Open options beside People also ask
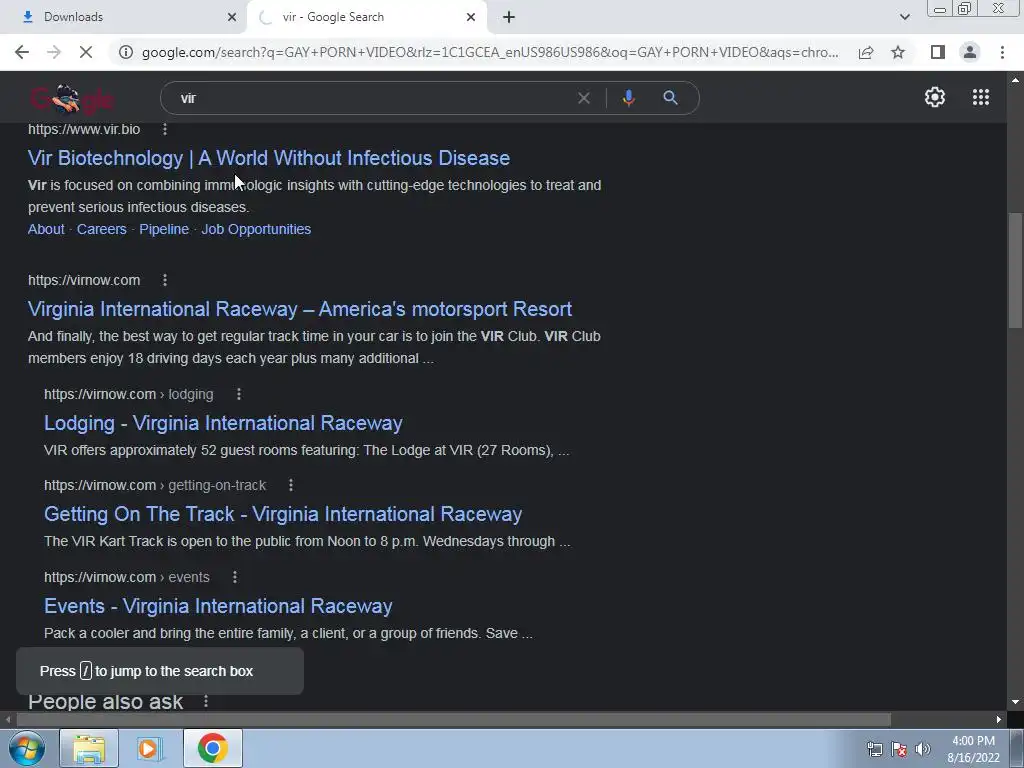 206,701
